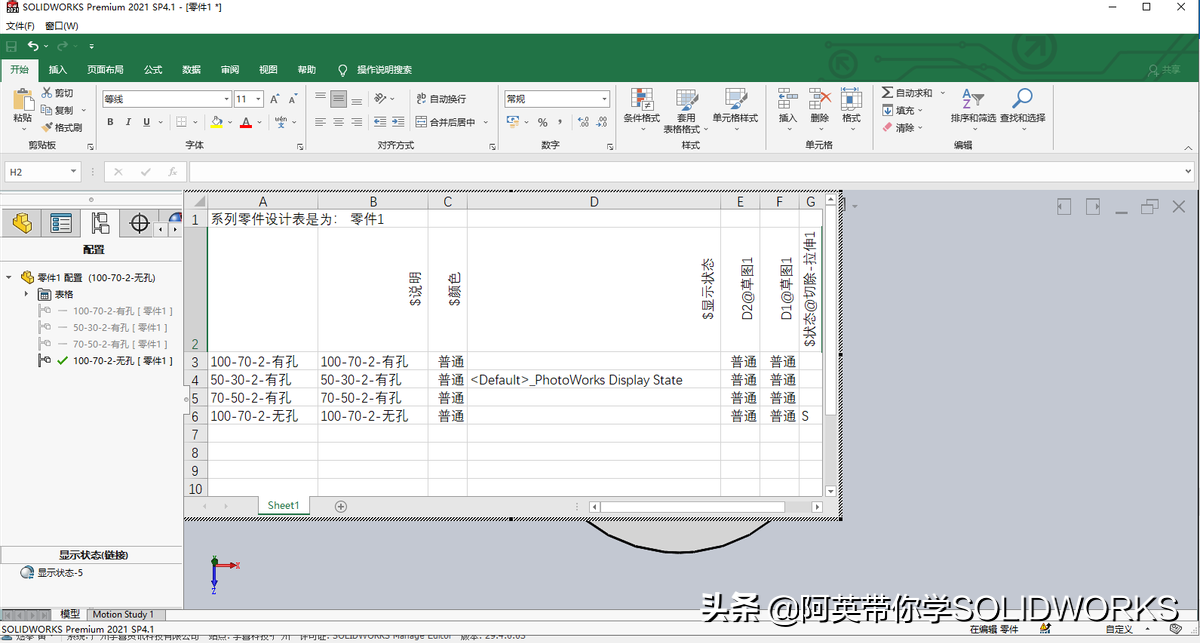Click the Paste clipboard icon

(22, 100)
